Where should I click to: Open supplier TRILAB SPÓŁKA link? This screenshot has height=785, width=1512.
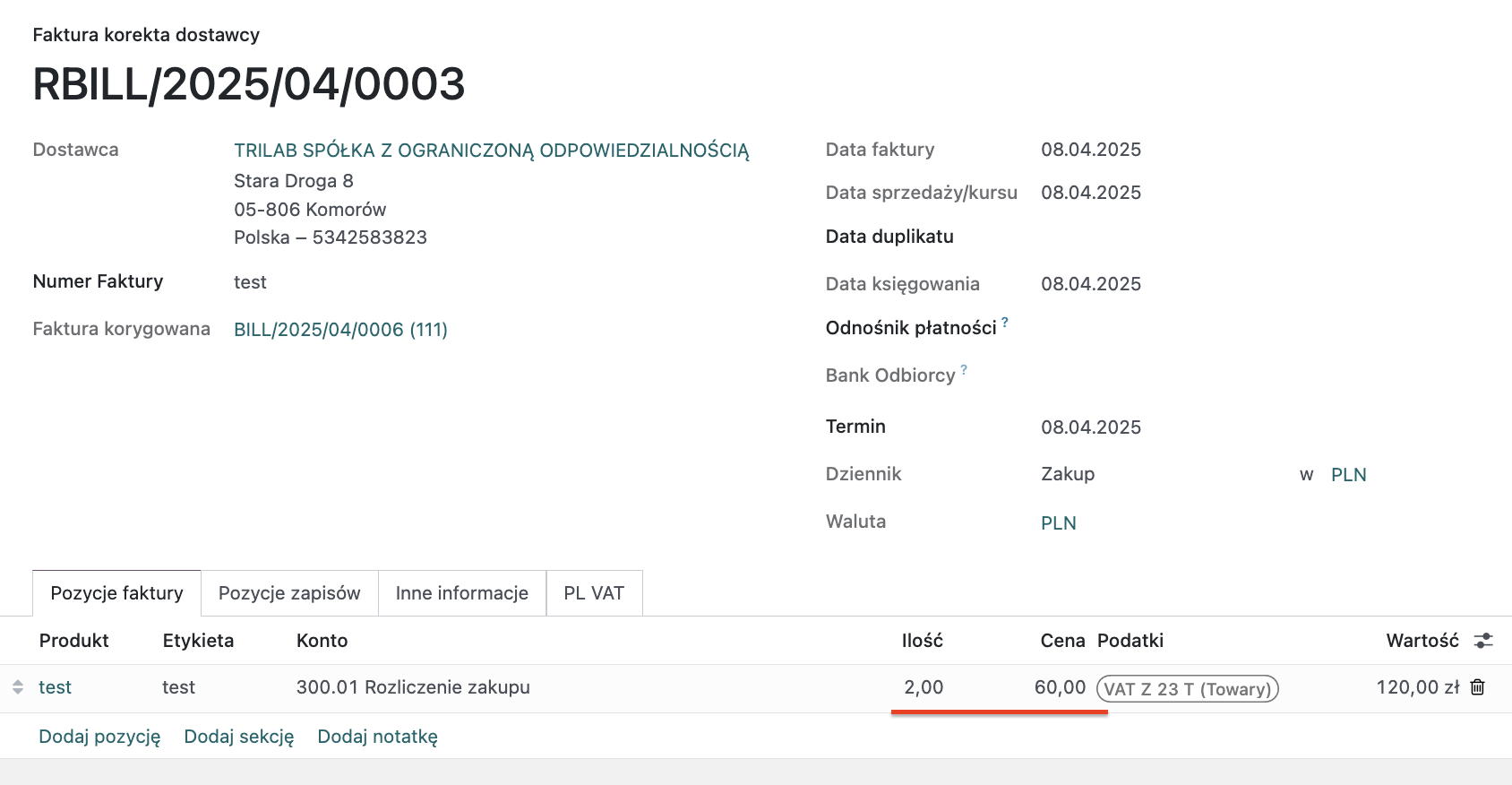pos(491,151)
